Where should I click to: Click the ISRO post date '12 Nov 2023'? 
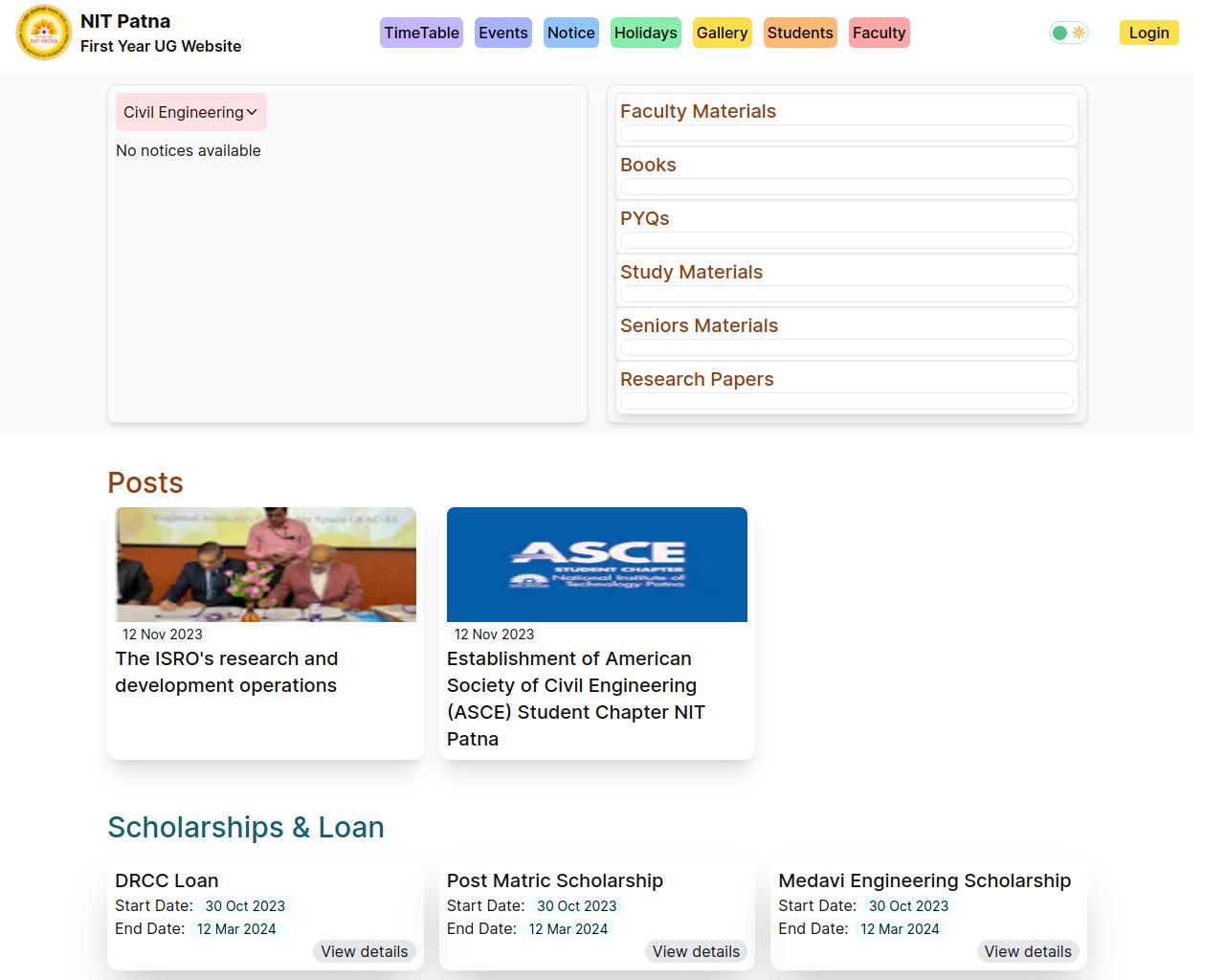click(163, 634)
